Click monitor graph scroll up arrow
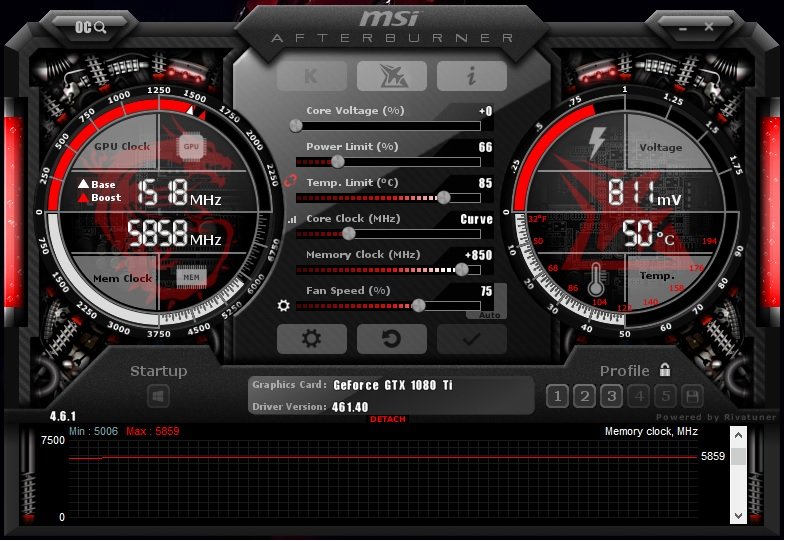The height and width of the screenshot is (541, 785). (x=738, y=435)
